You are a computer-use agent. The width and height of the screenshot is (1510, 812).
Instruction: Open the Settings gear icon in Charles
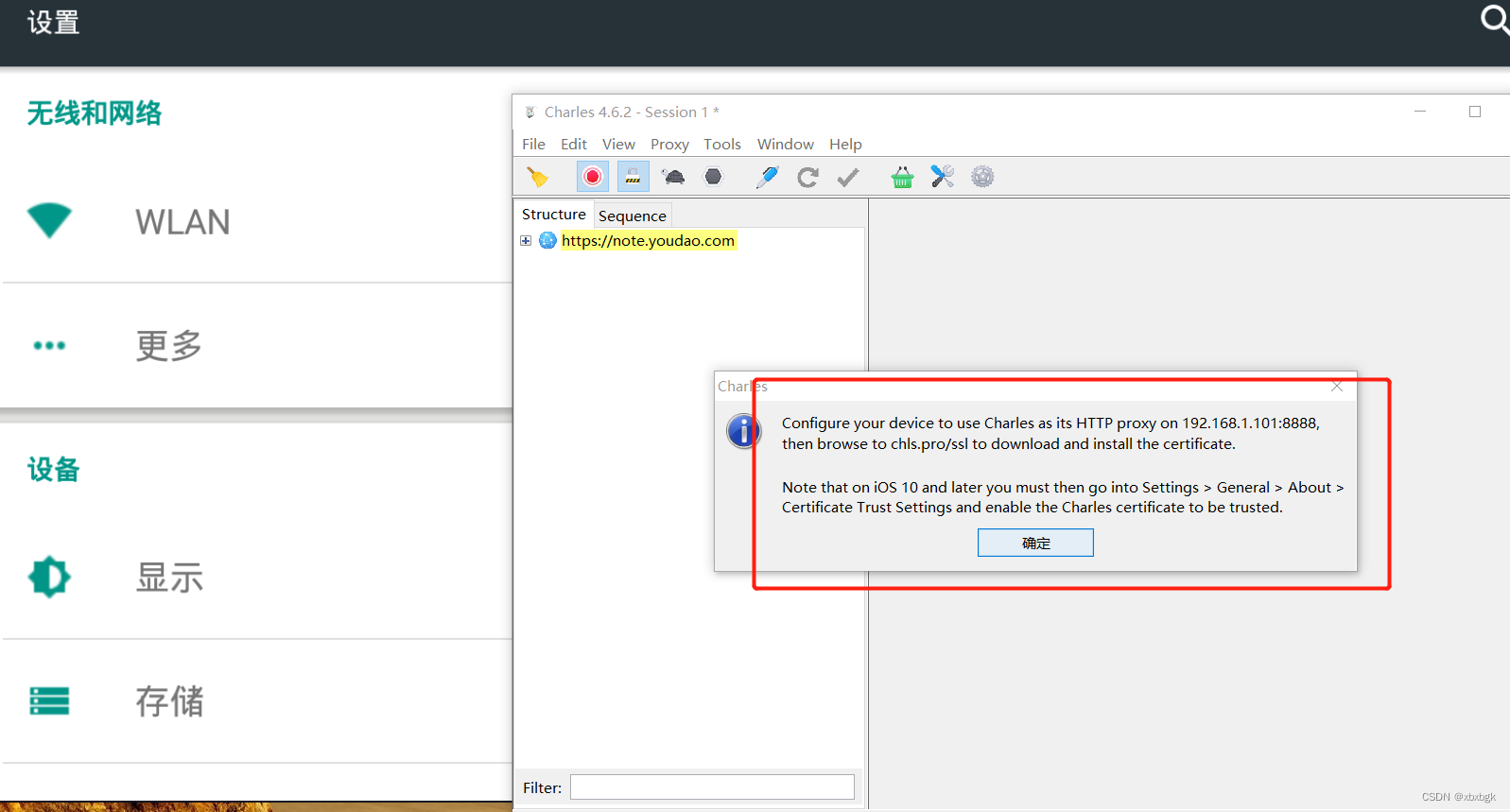[982, 177]
